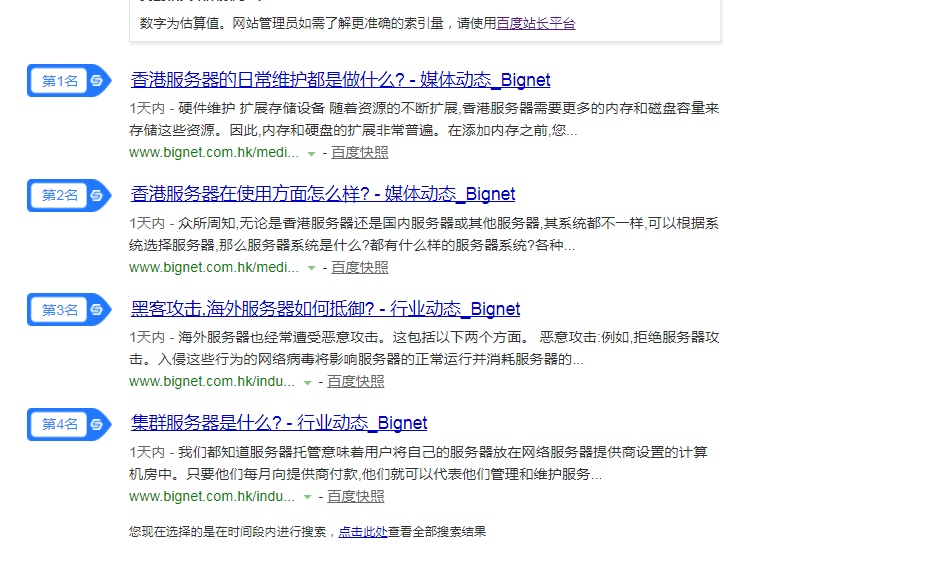The width and height of the screenshot is (929, 587).
Task: Click snippet text starting 我们都知道服务器托管
Action: [418, 463]
